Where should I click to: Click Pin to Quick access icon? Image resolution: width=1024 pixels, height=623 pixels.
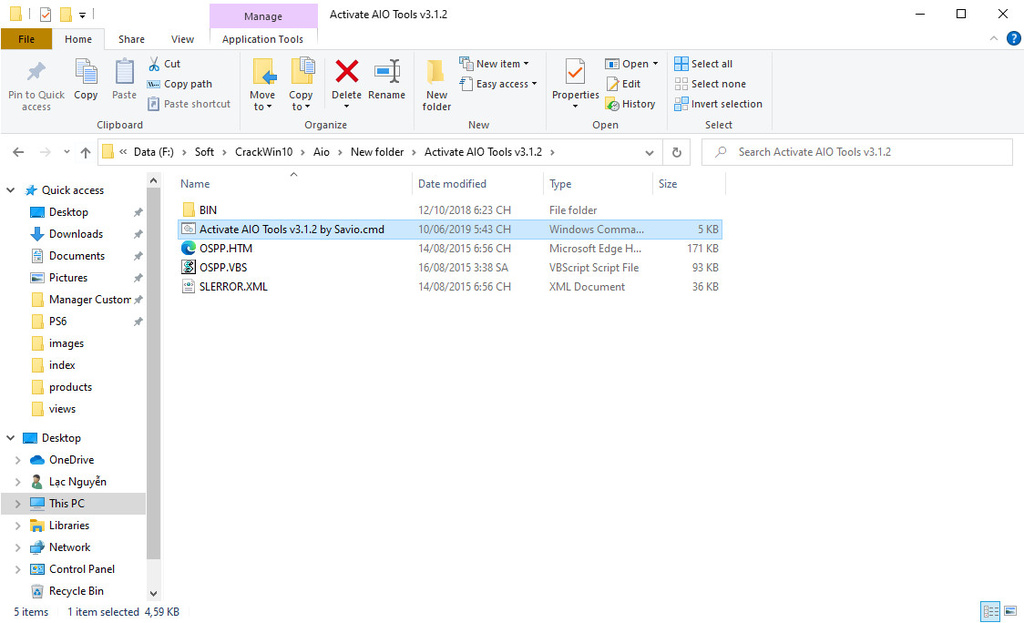[x=36, y=72]
